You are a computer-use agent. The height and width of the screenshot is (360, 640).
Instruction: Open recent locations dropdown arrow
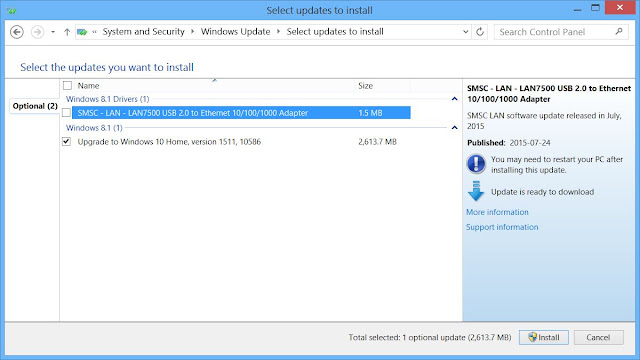point(53,32)
